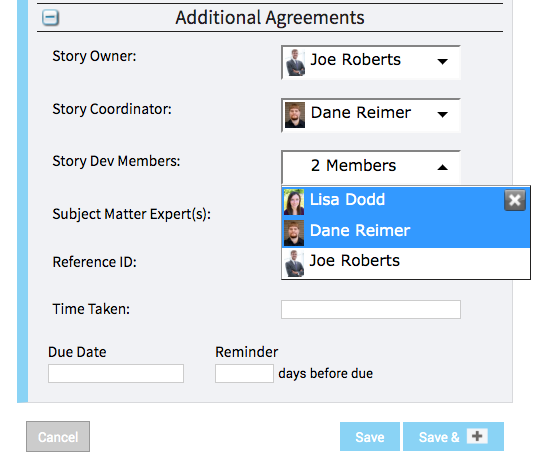The height and width of the screenshot is (472, 552).
Task: Collapse the Additional Agreements section
Action: tap(50, 18)
